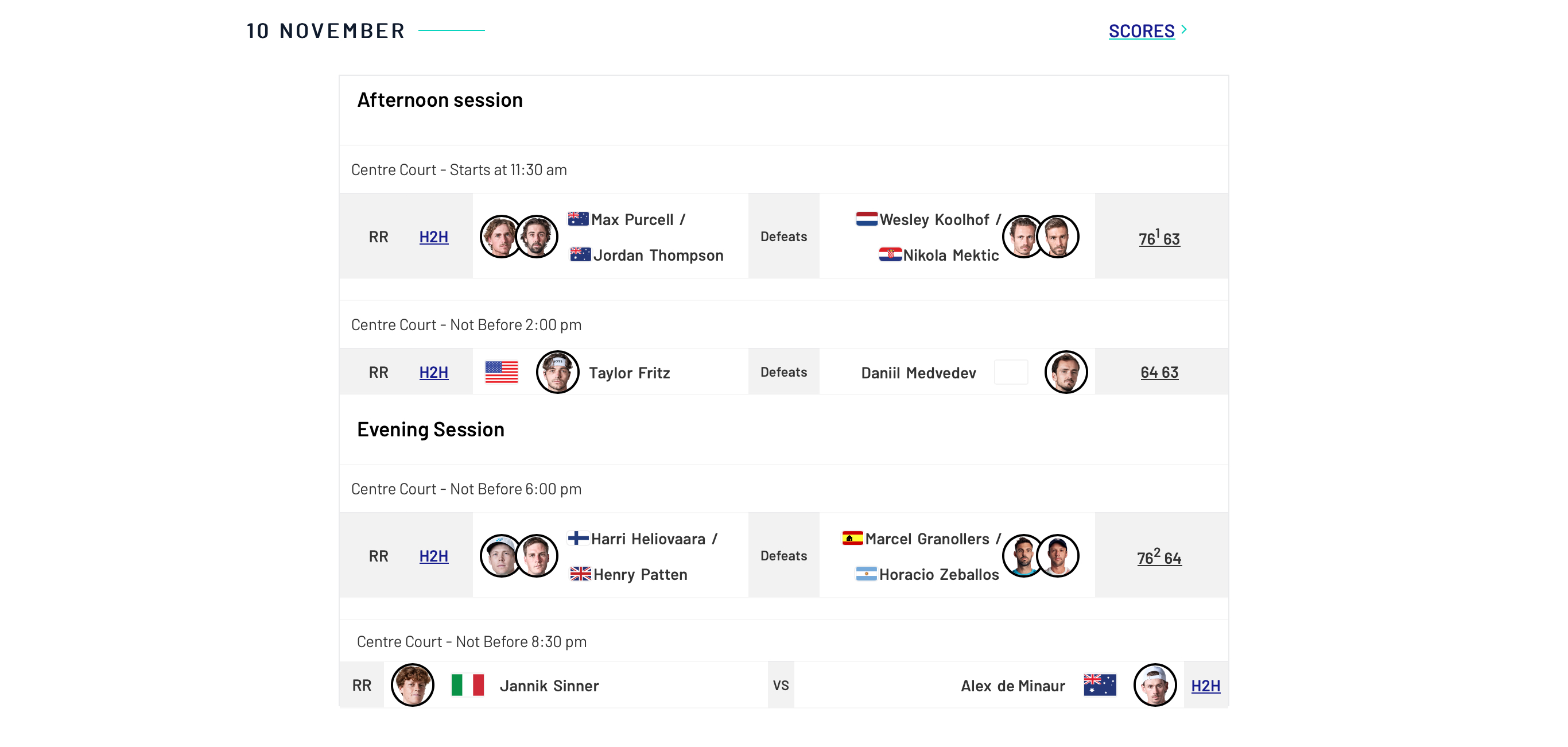This screenshot has width=1568, height=747.
Task: Click the Spain flag by Marcel Granollers
Action: [x=852, y=537]
